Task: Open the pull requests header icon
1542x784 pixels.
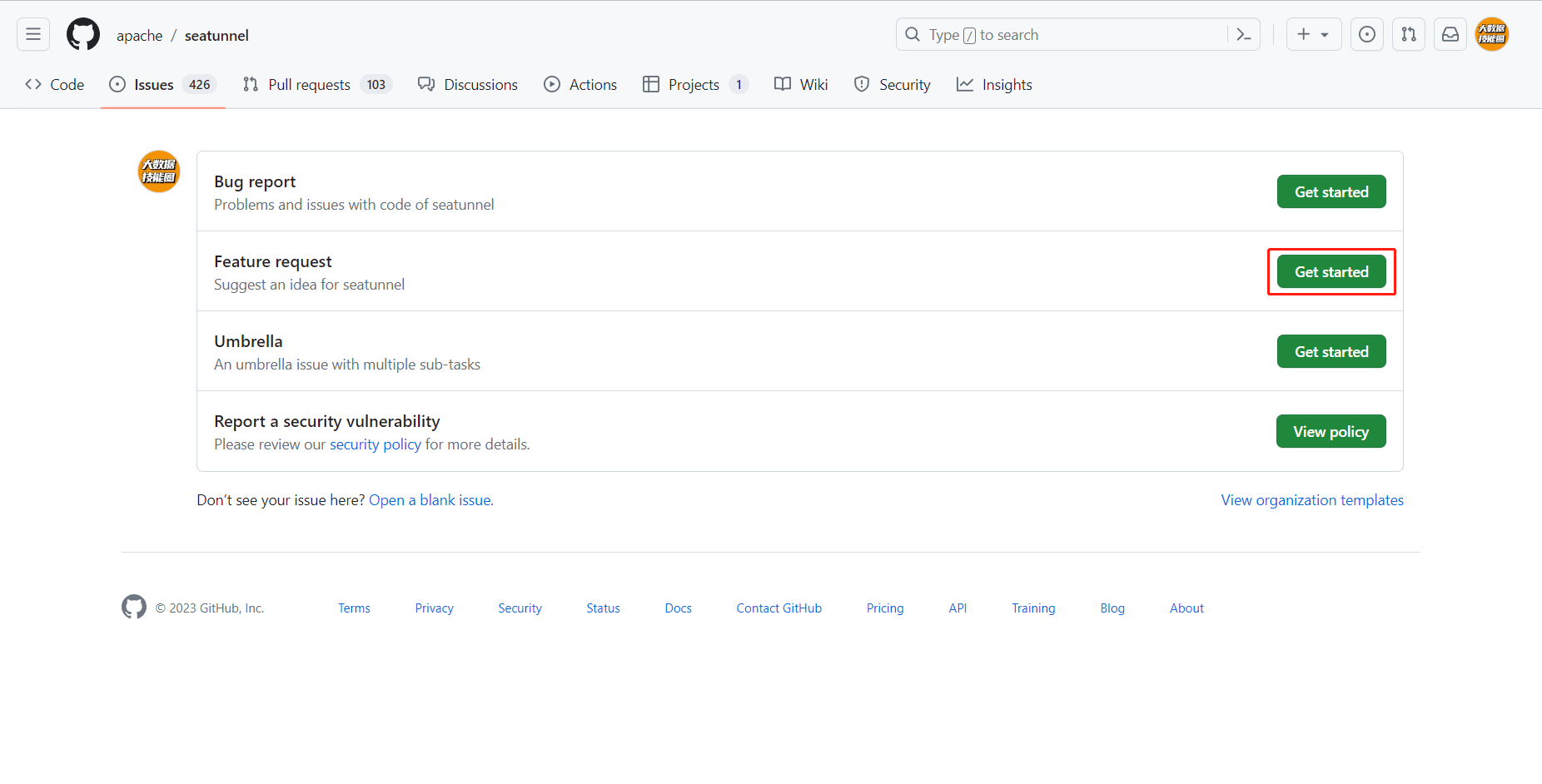Action: coord(1409,34)
